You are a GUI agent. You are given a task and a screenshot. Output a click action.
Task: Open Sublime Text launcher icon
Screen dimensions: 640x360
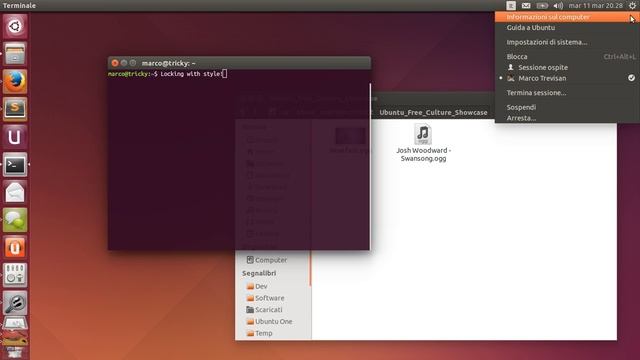[15, 109]
